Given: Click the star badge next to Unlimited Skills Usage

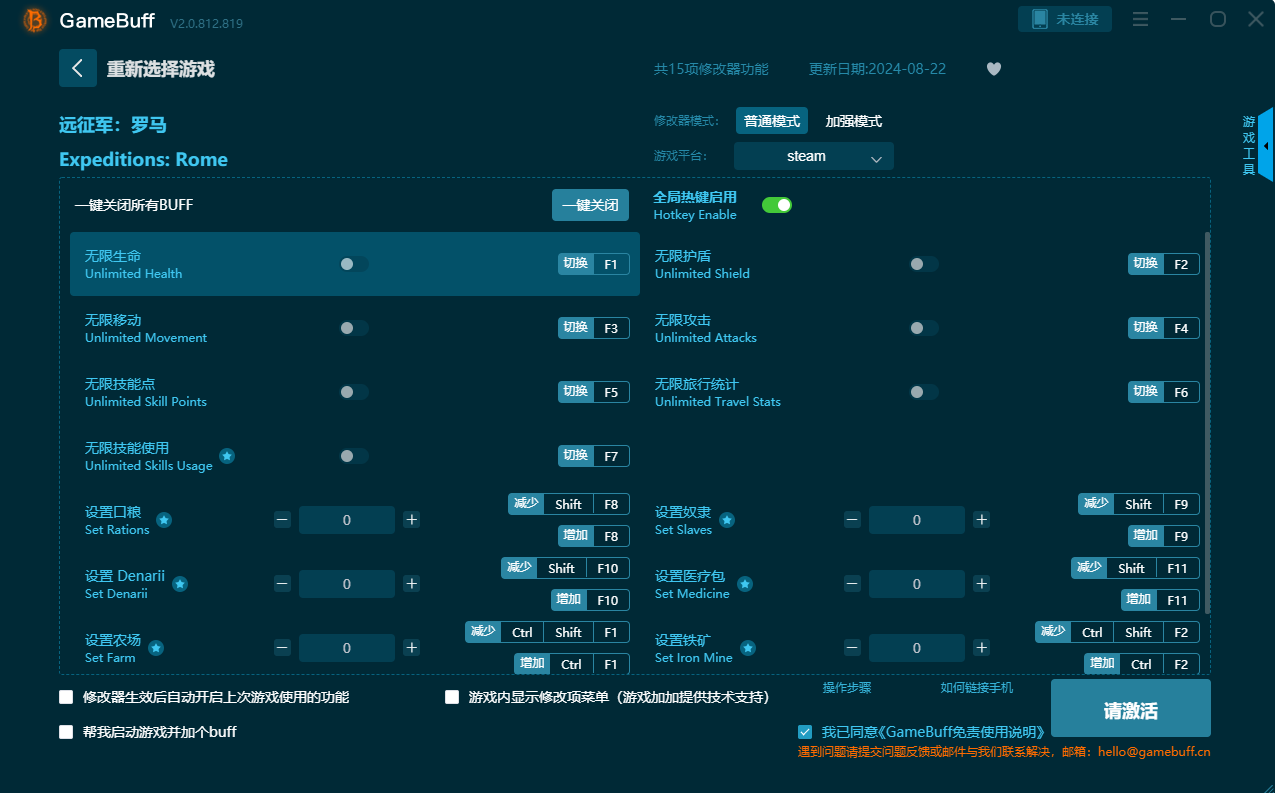Looking at the screenshot, I should tap(227, 456).
